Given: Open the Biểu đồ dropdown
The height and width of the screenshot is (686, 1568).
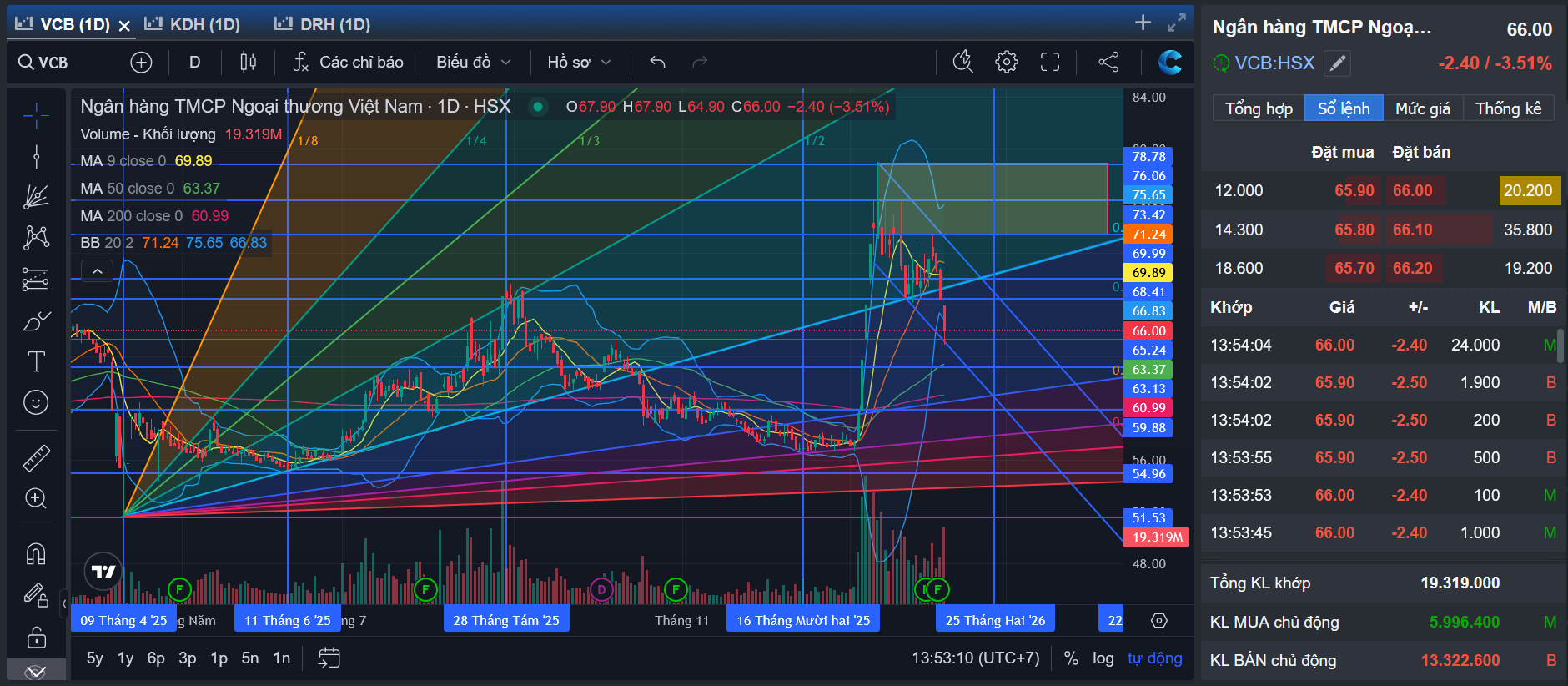Looking at the screenshot, I should tap(474, 63).
